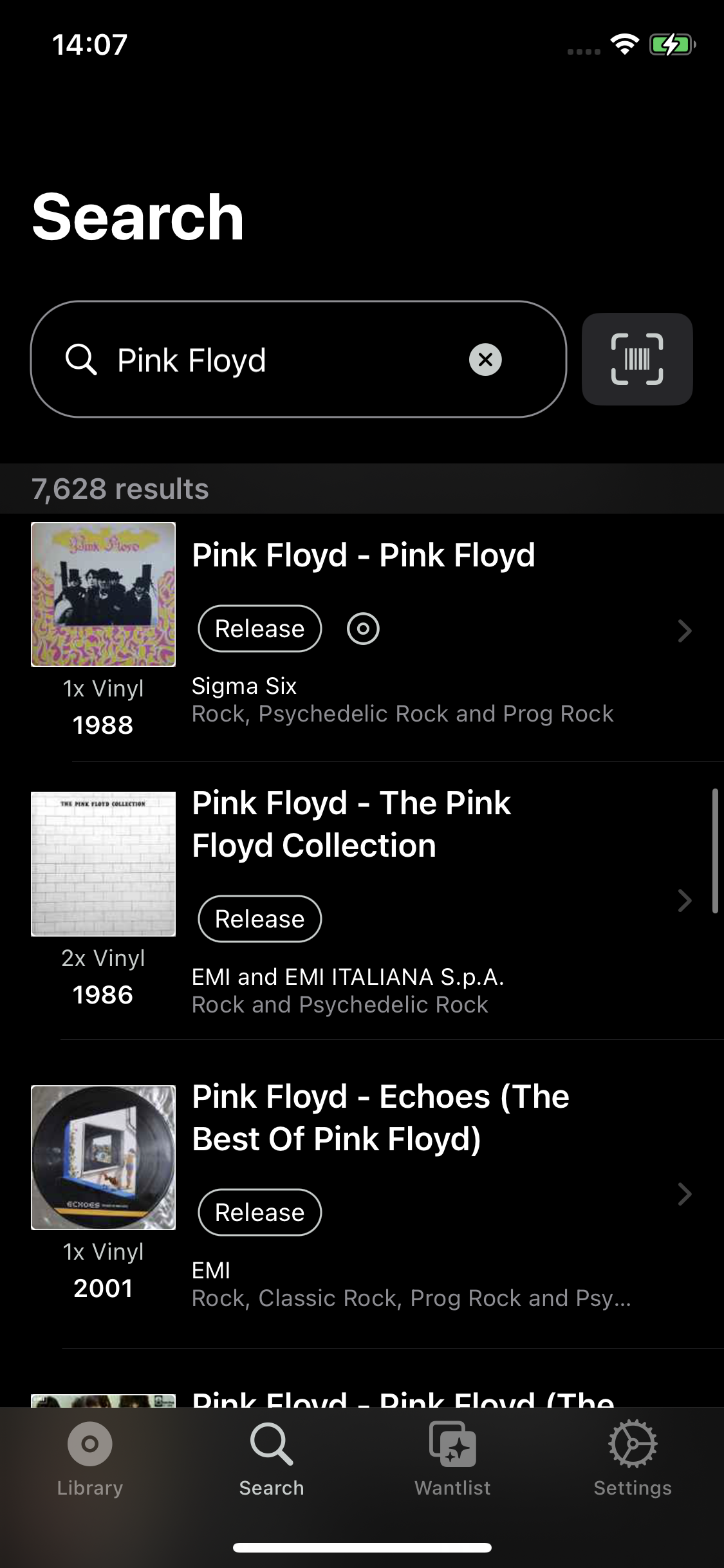This screenshot has height=1568, width=724.
Task: Open The Pink Floyd Collection chevron arrow
Action: tap(685, 901)
